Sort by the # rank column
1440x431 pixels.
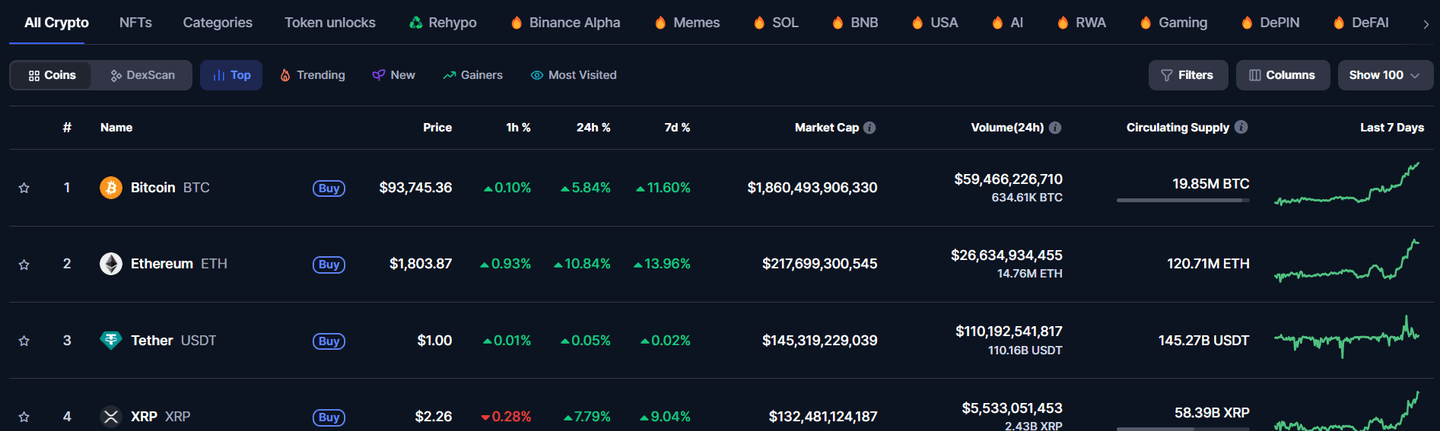tap(67, 128)
